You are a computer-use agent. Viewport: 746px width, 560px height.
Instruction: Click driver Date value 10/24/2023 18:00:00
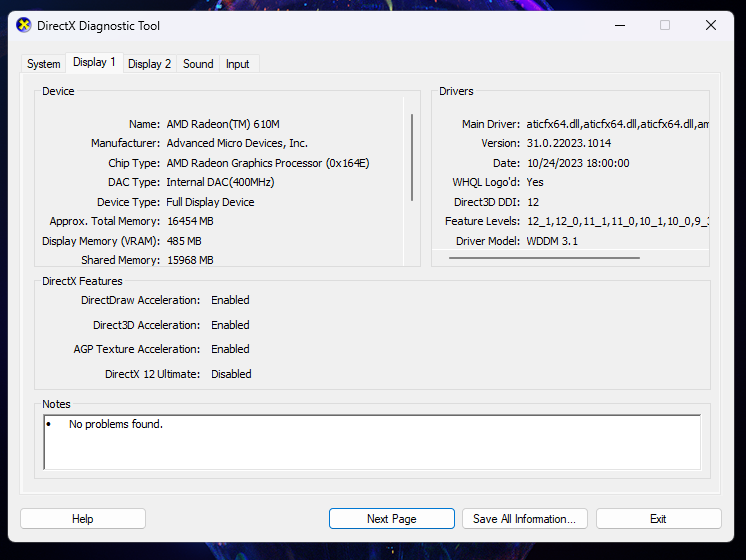tap(578, 163)
